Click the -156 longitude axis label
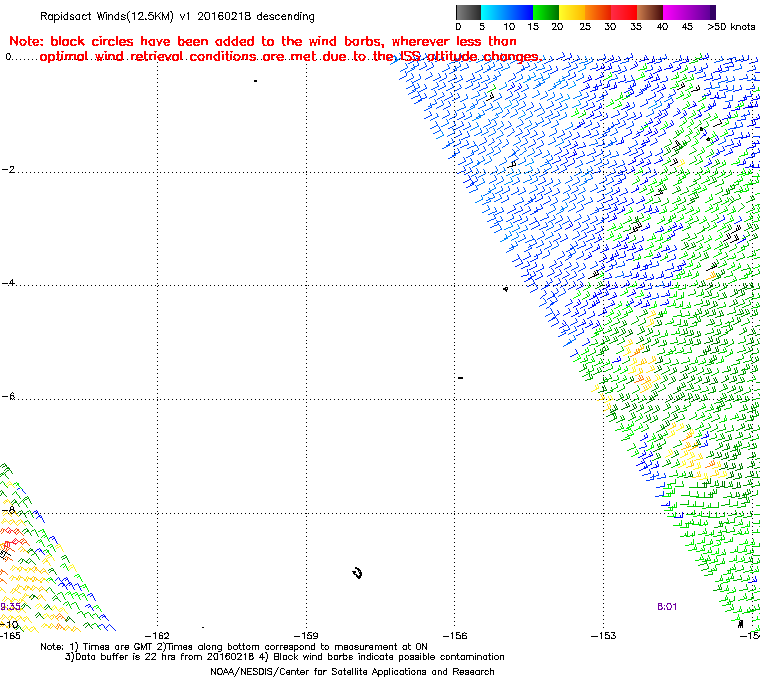 click(455, 636)
